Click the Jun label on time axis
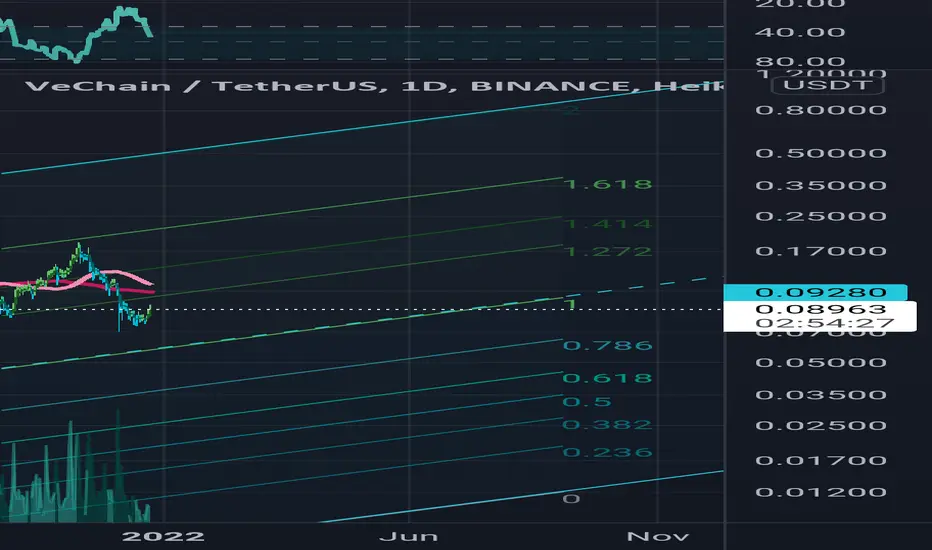Screen dimensions: 932x550 click(408, 536)
